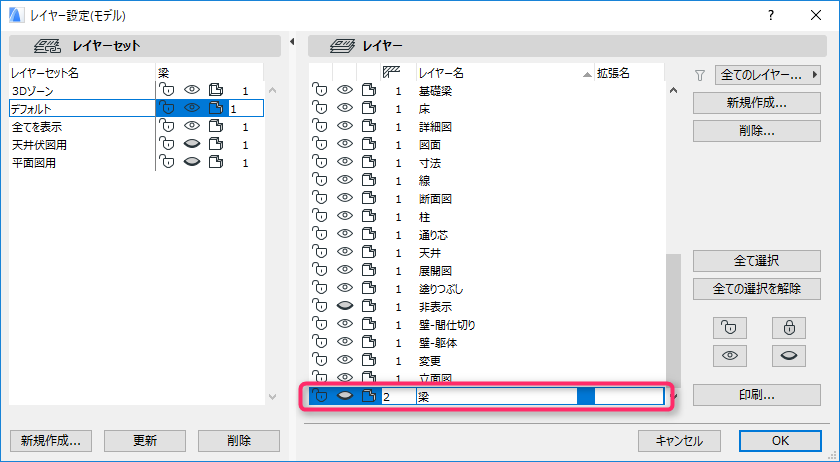Click the レイヤーセット名 column header
The height and width of the screenshot is (462, 840).
click(82, 73)
